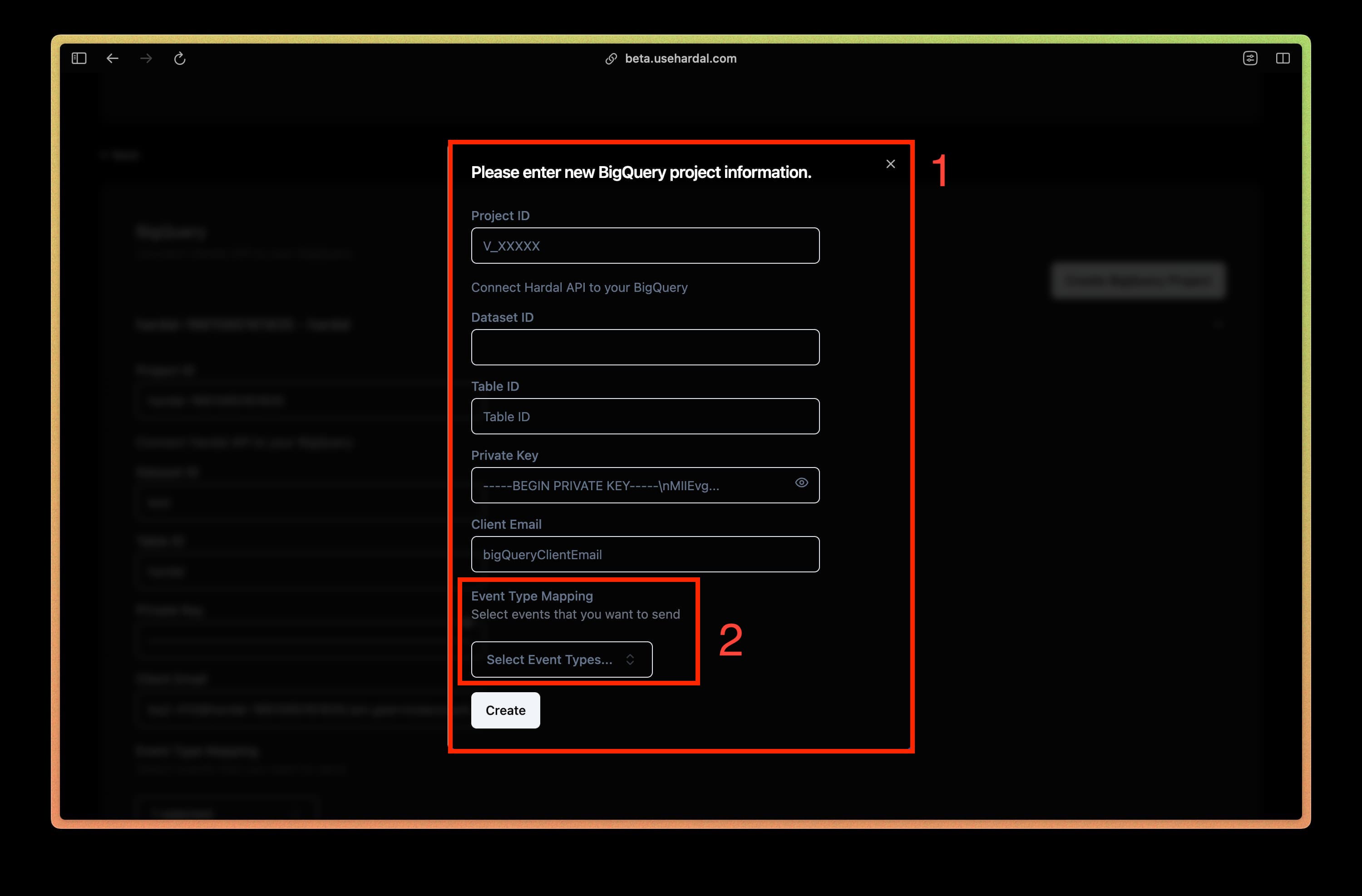Open the Select Event Types dropdown

tap(562, 659)
